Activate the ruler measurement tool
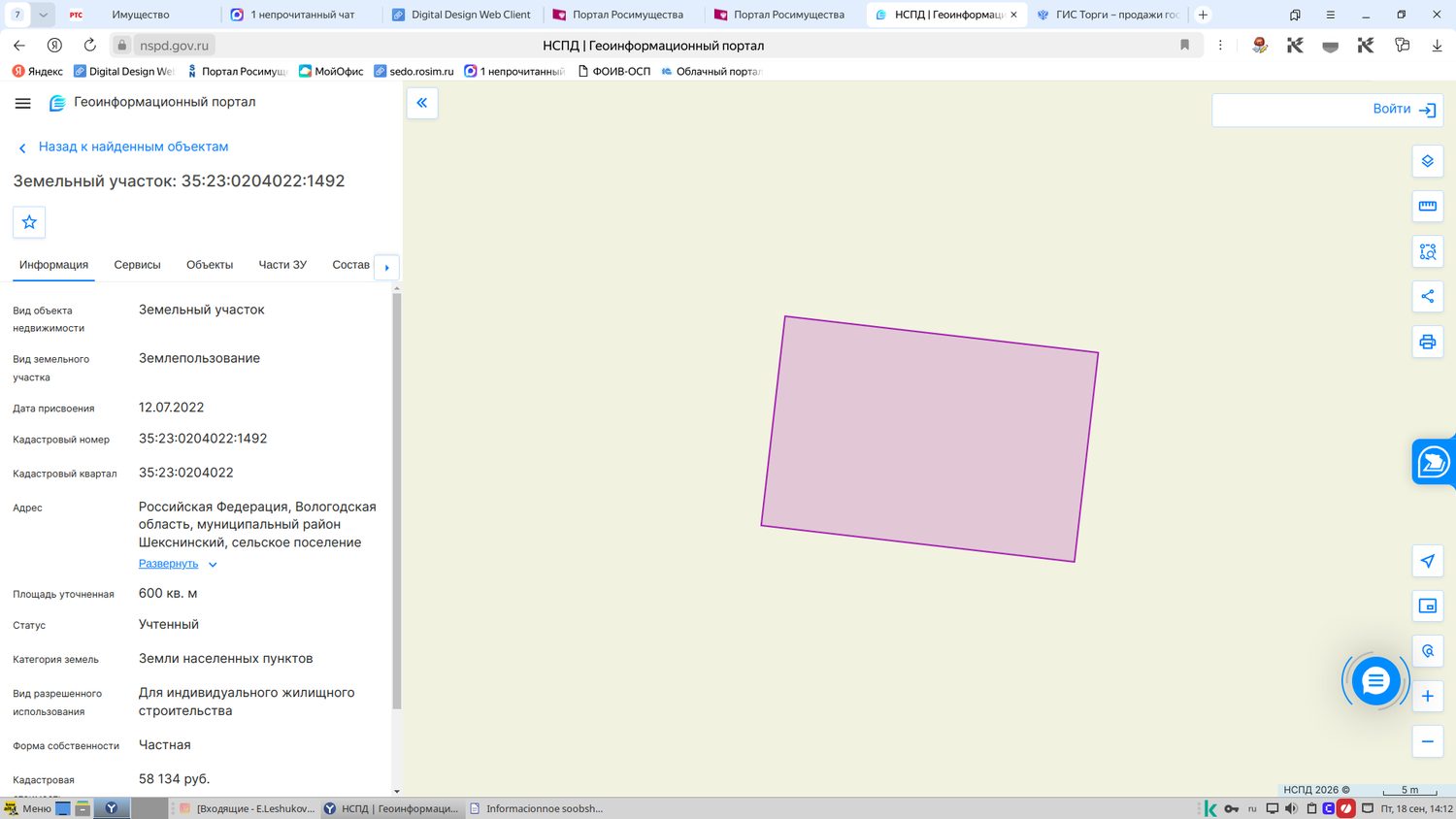This screenshot has width=1456, height=819. (1427, 206)
